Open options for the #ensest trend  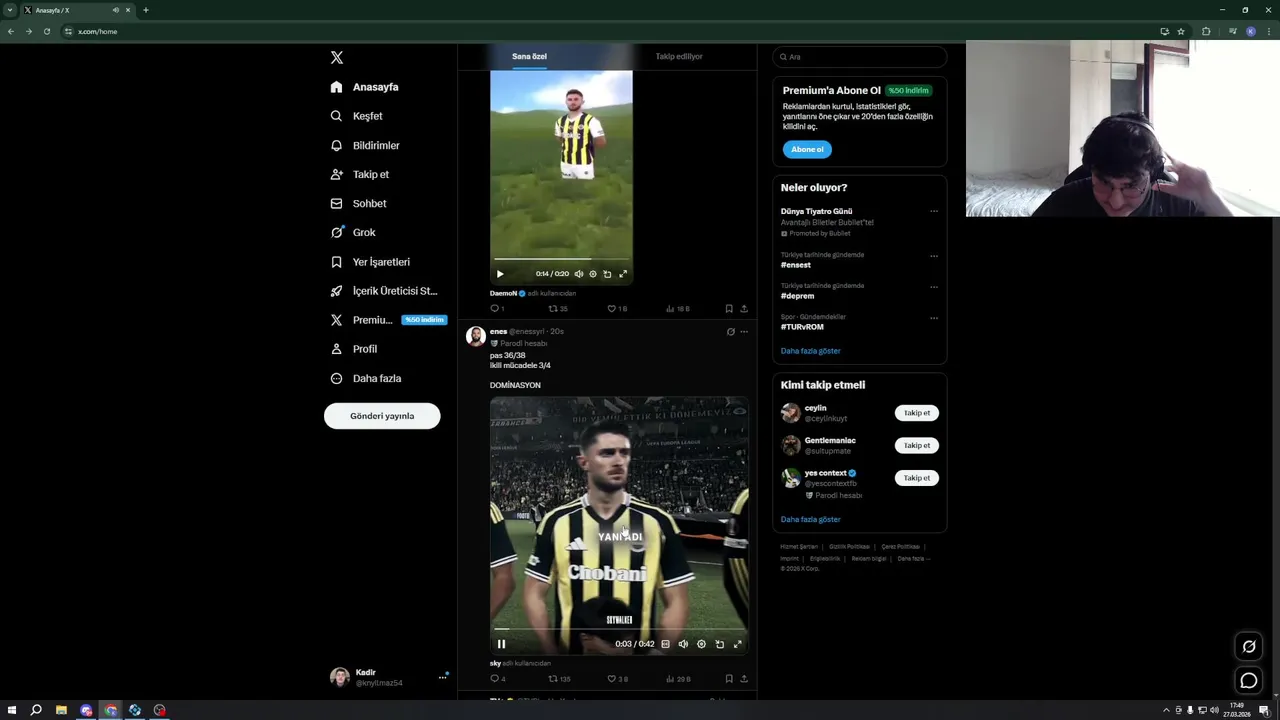934,256
